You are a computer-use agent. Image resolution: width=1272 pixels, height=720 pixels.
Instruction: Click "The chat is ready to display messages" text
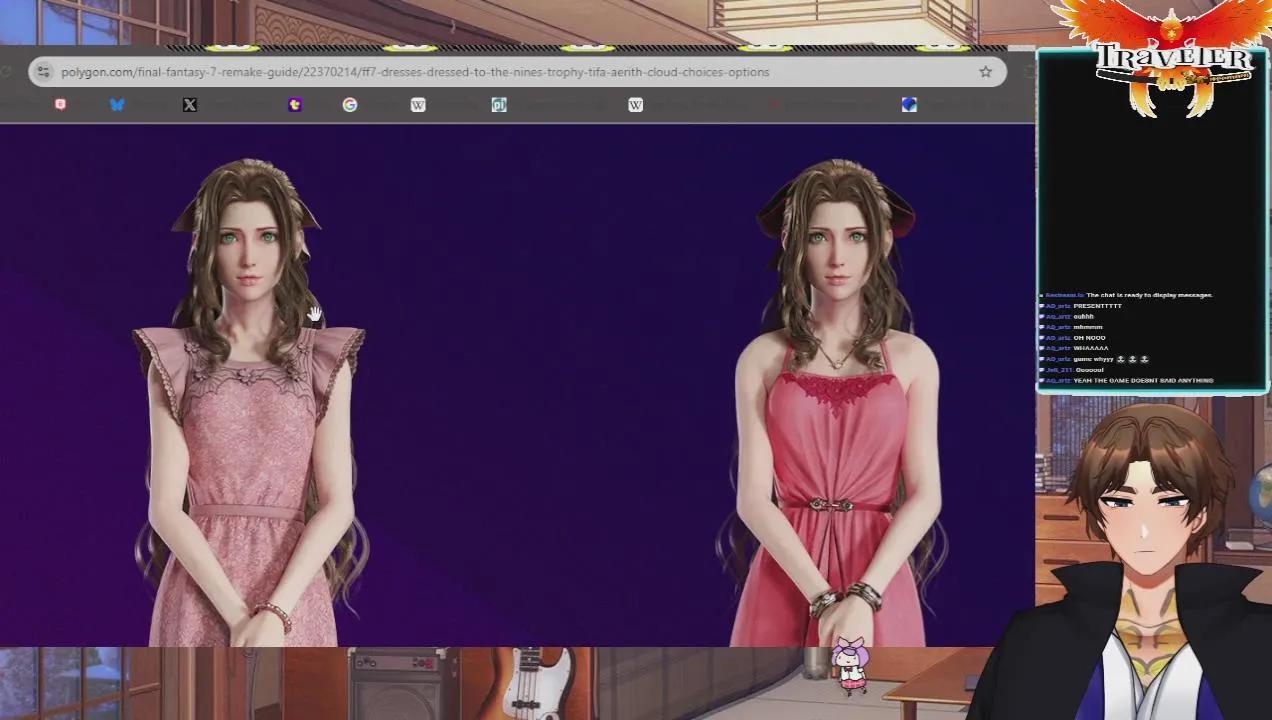pos(1149,295)
